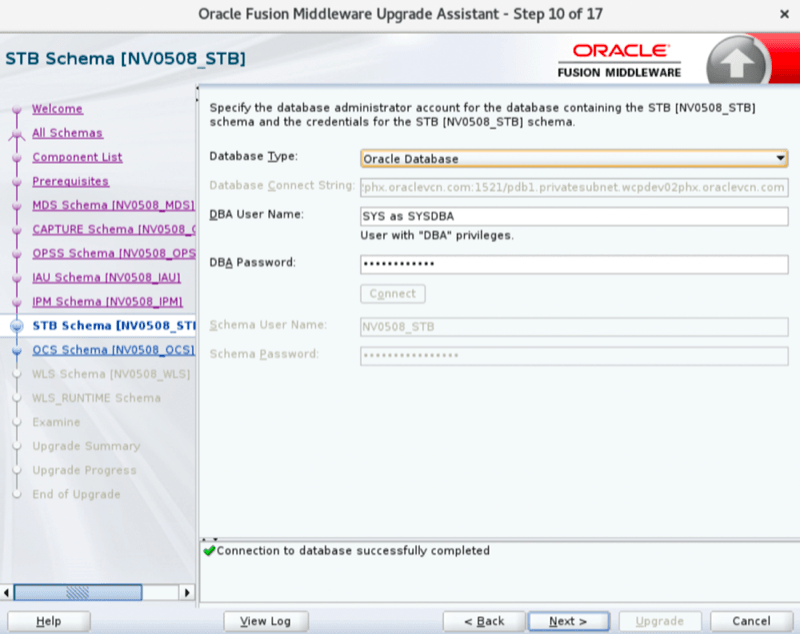Go to the Welcome step
Screen dimensions: 800x634
tap(57, 109)
